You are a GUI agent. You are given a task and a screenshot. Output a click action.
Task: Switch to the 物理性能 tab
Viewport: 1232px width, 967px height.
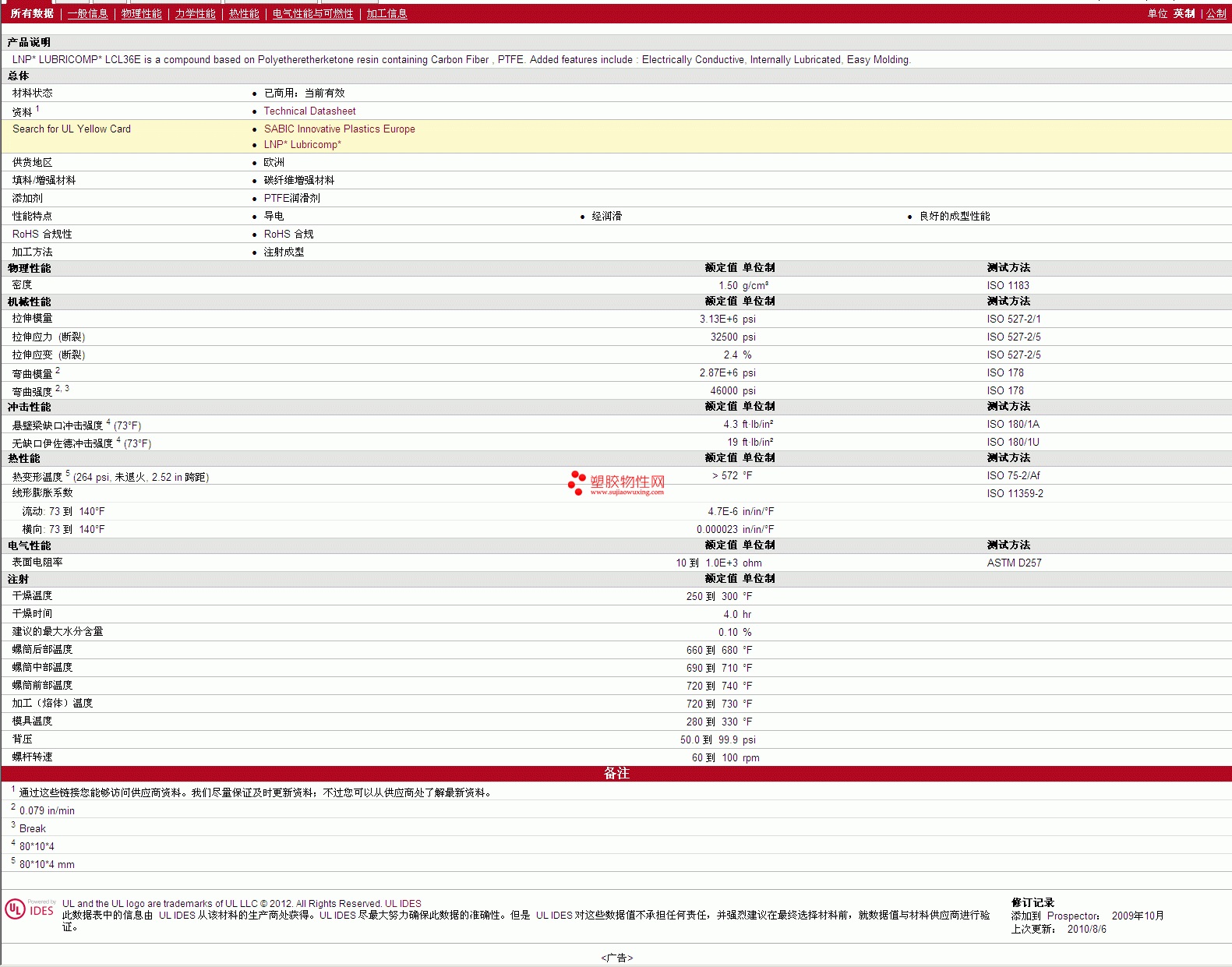coord(141,13)
